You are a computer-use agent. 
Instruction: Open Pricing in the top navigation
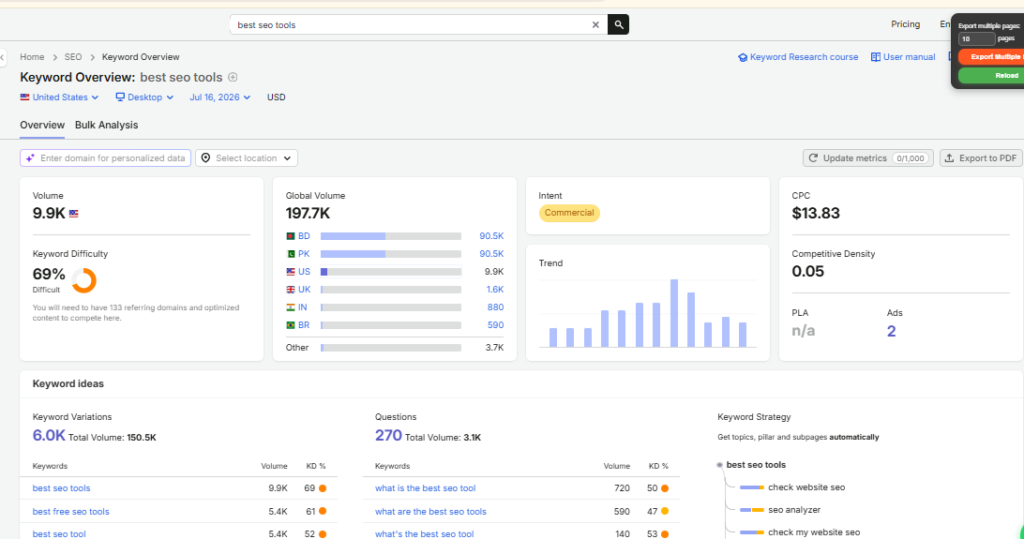click(x=905, y=24)
